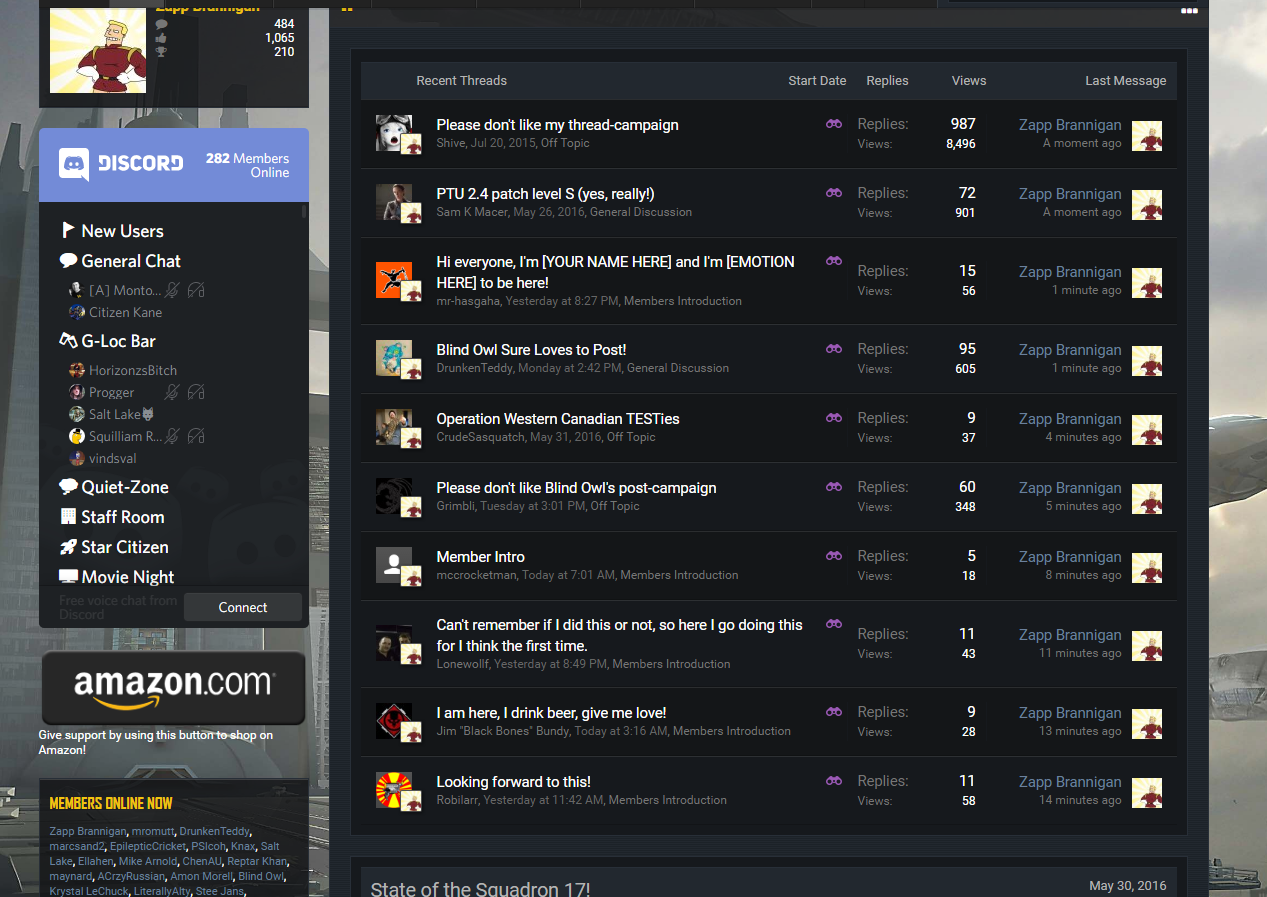Click the binoculars icon on PTU 2.4 thread
The height and width of the screenshot is (897, 1267).
pyautogui.click(x=833, y=193)
